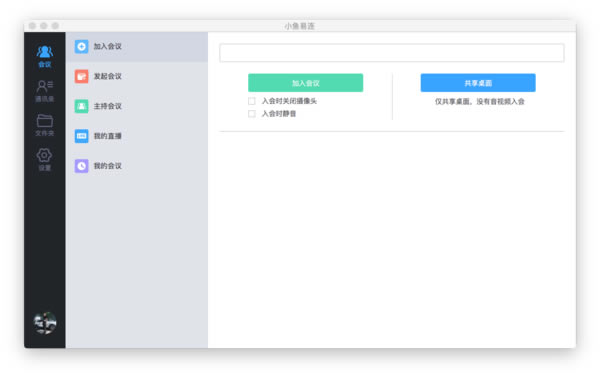
Task: Open the purple 我的会议 clock icon
Action: 82,166
